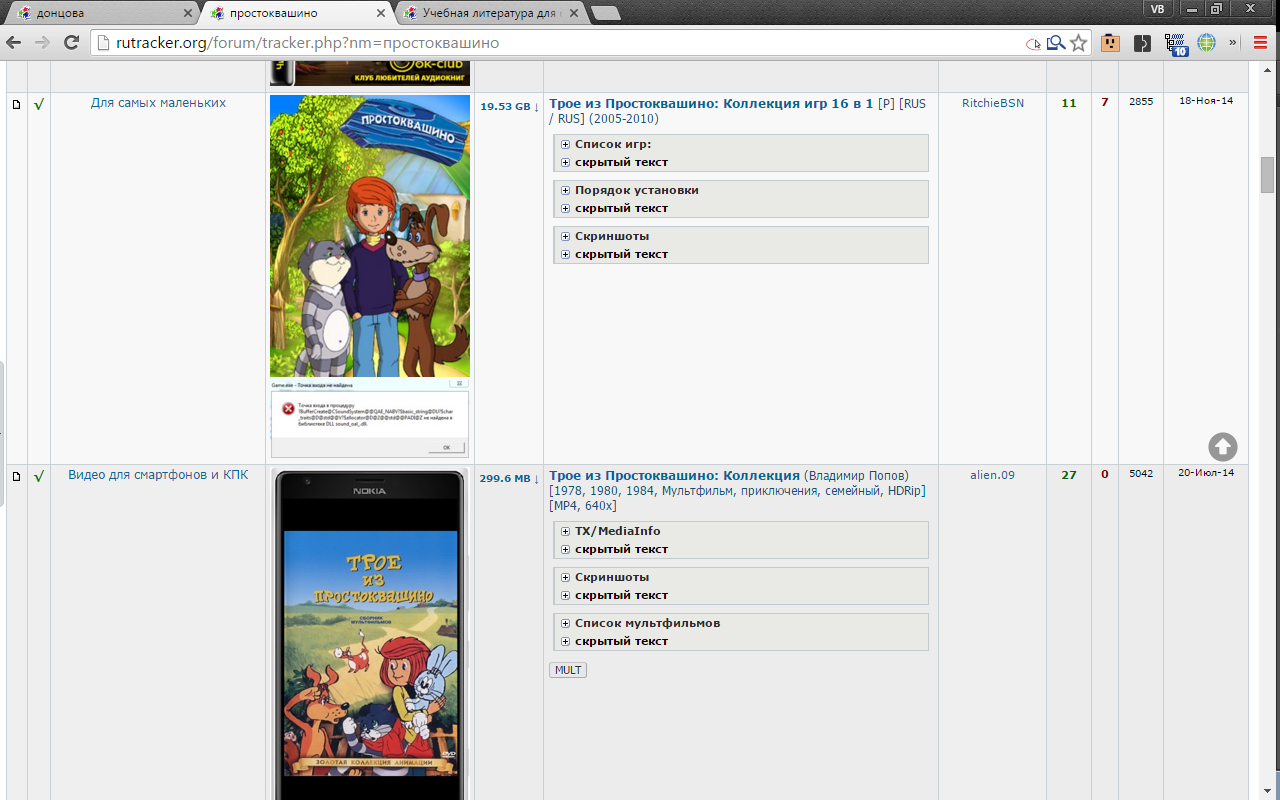This screenshot has height=800, width=1280.
Task: Click the scroll-to-top arrow circle
Action: click(x=1222, y=447)
